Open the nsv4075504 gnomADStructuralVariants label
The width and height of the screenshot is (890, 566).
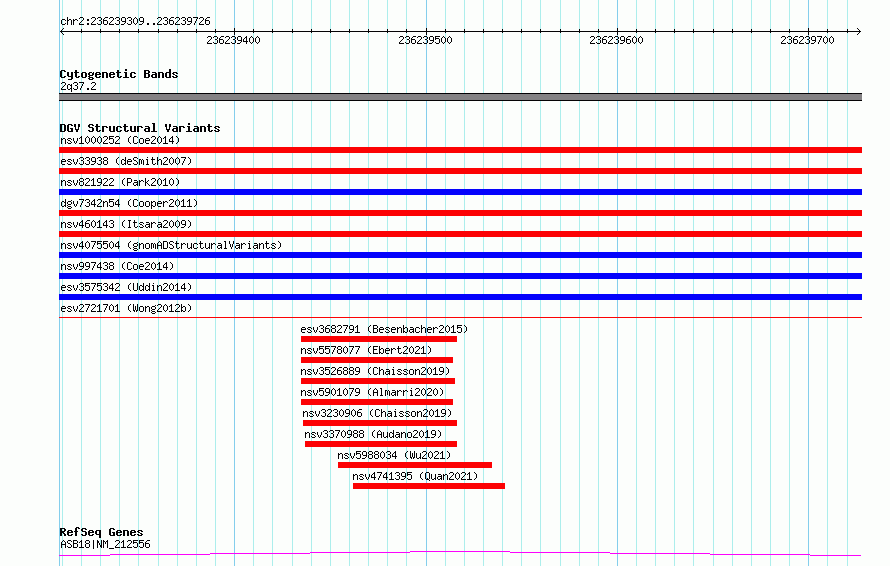[x=171, y=245]
